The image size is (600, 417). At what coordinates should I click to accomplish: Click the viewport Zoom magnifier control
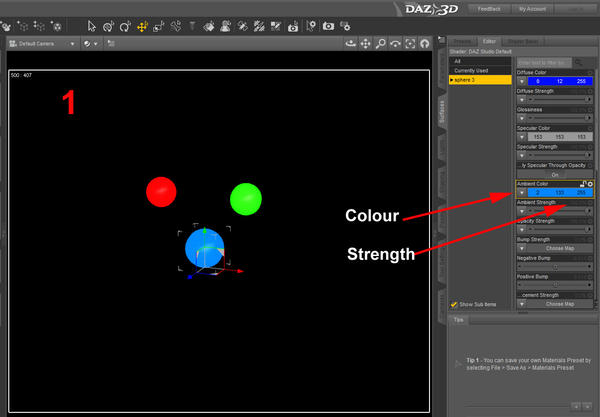click(380, 44)
